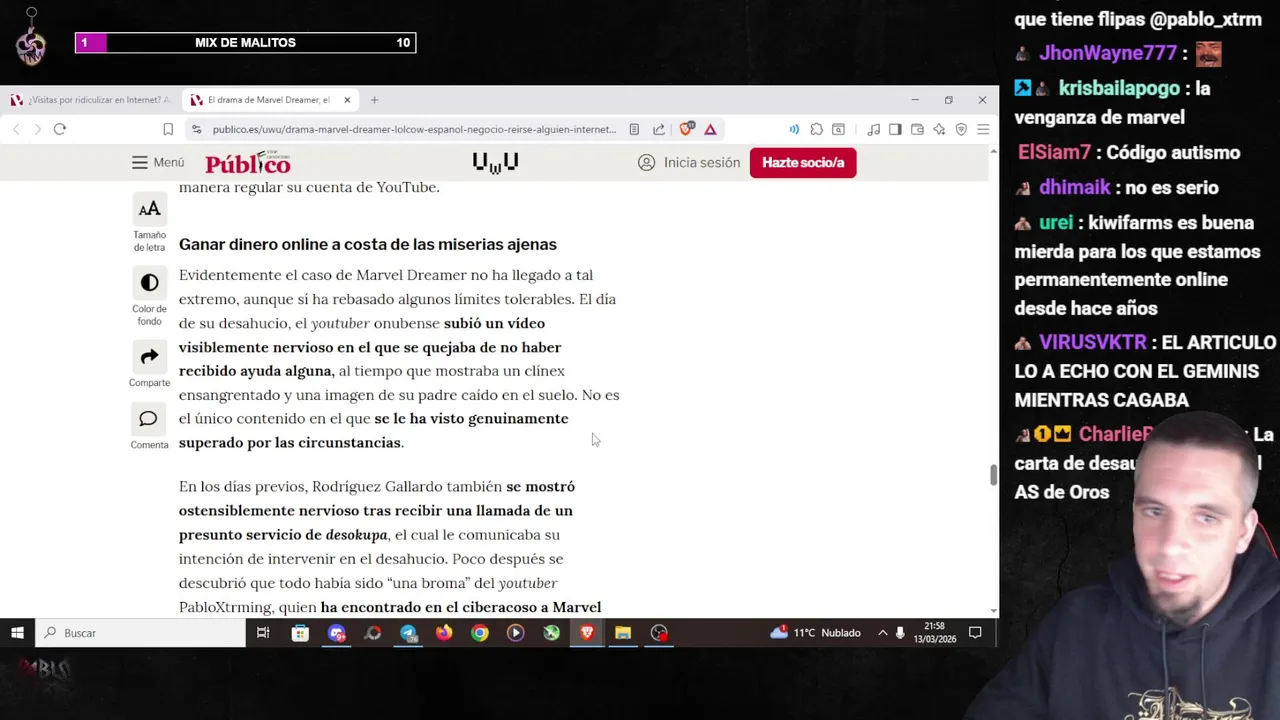Open the notification center icon

(x=975, y=632)
